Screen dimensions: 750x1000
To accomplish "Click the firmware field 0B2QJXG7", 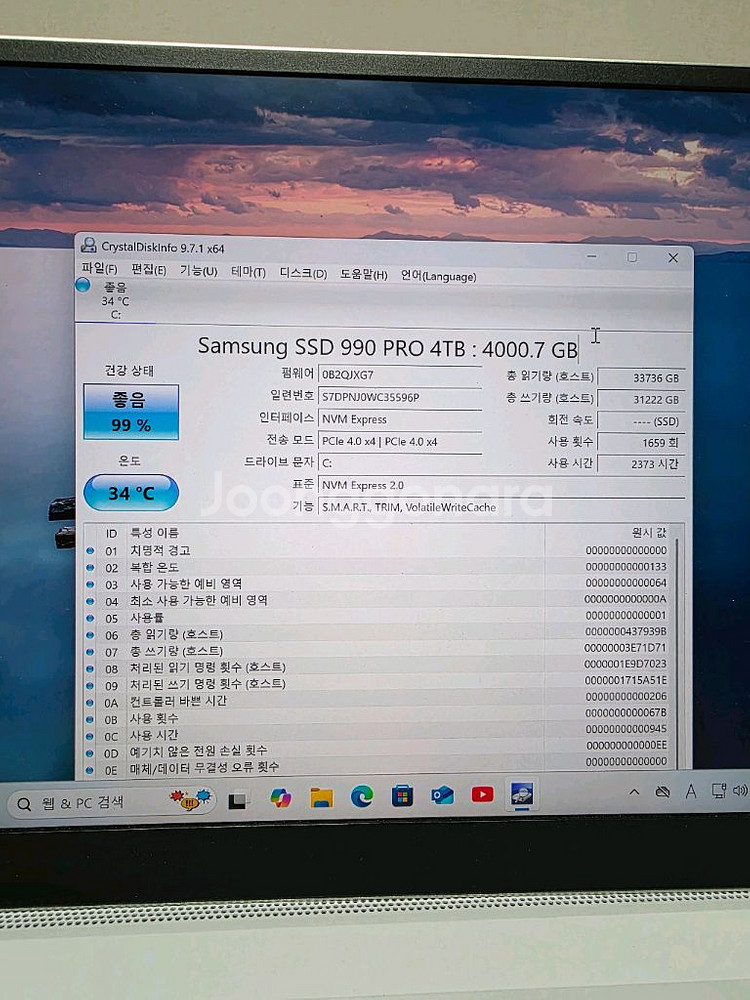I will tap(400, 375).
